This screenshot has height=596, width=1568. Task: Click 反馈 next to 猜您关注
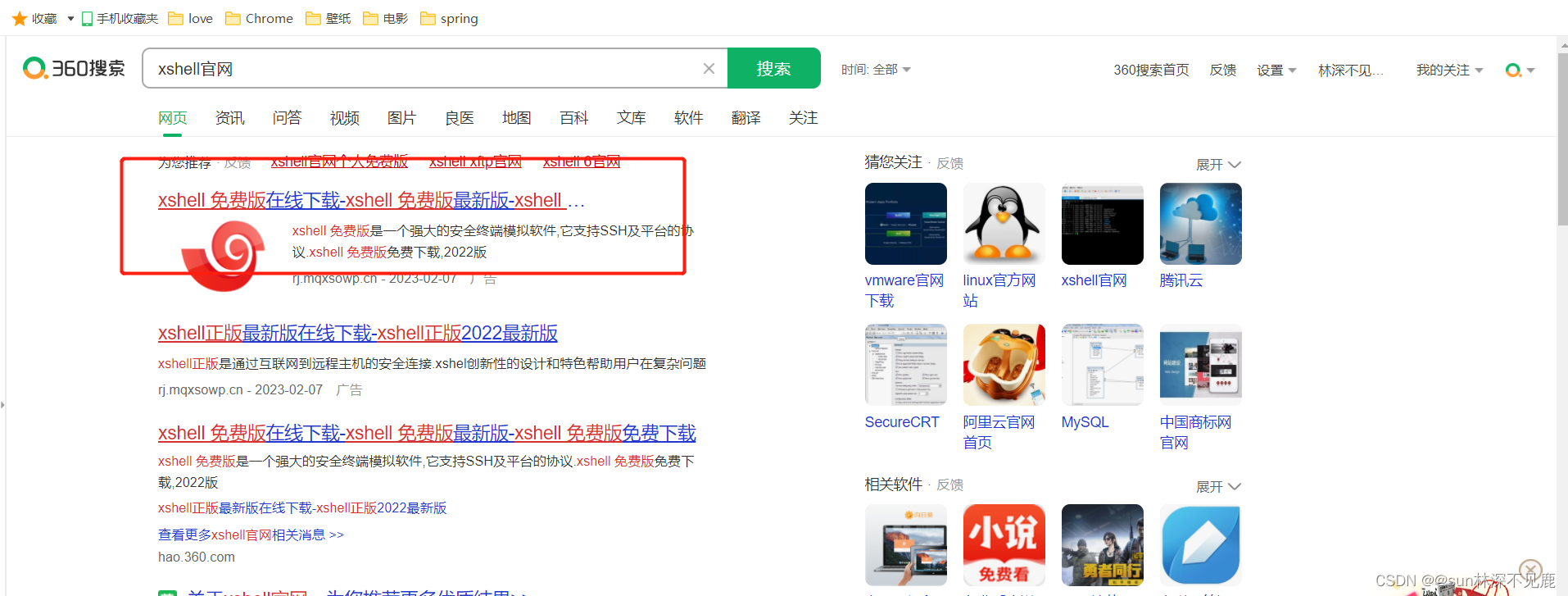pyautogui.click(x=950, y=163)
